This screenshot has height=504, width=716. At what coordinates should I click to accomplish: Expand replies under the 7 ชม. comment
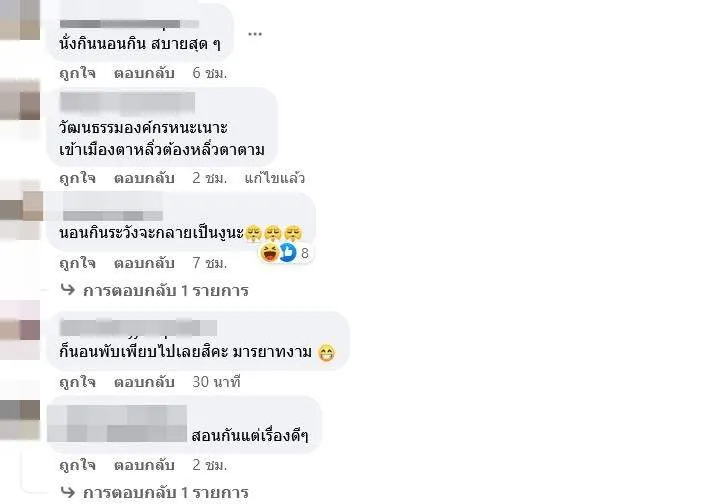click(166, 290)
